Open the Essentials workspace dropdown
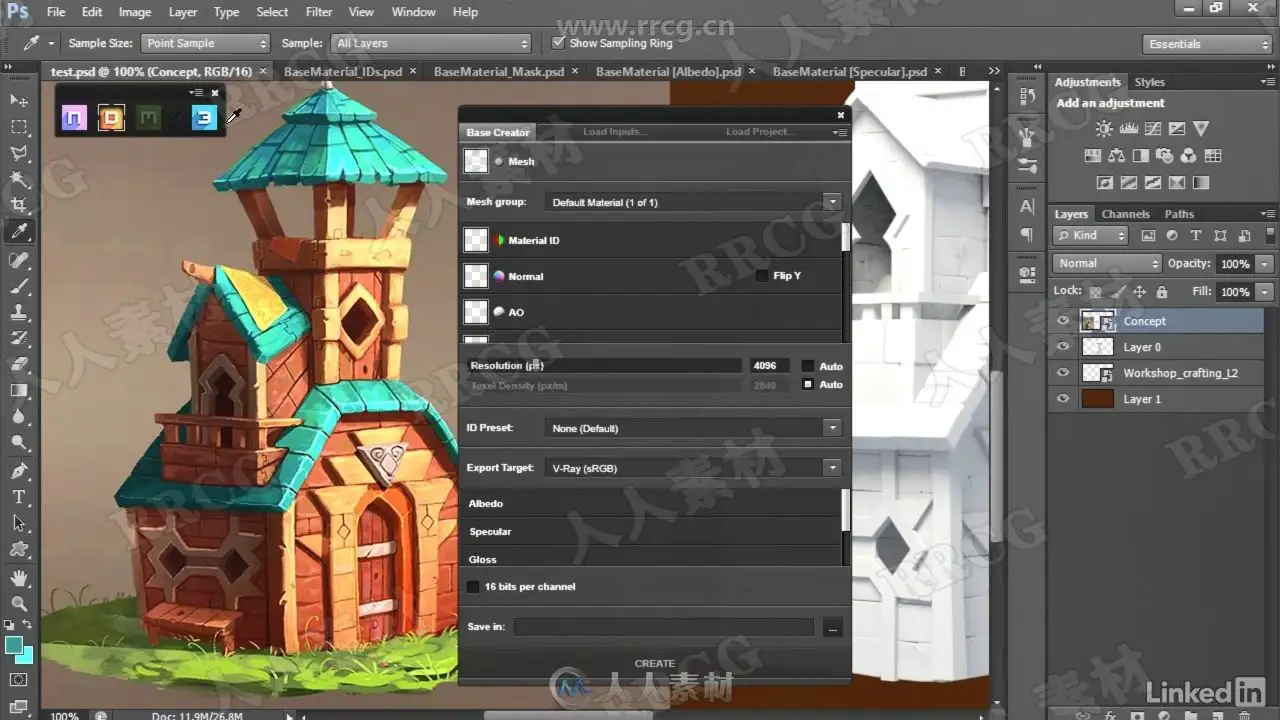This screenshot has height=720, width=1280. pos(1207,44)
